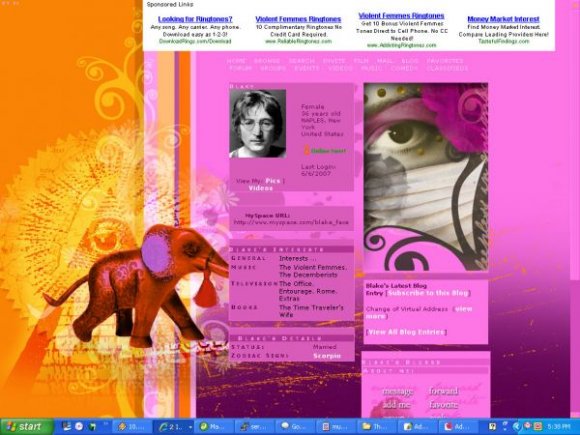Click 'view more' next to Change of Virtual Address
Viewport: 580px width, 435px height.
tap(419, 313)
